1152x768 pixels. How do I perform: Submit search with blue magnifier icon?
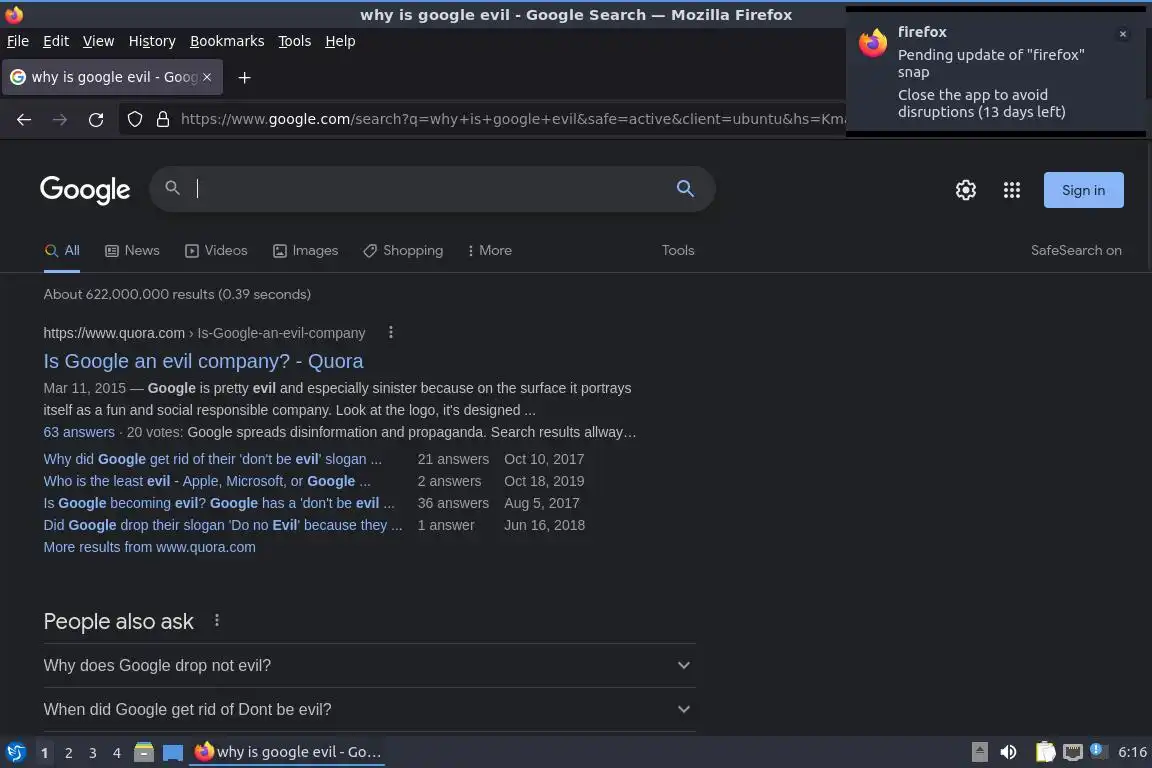685,188
